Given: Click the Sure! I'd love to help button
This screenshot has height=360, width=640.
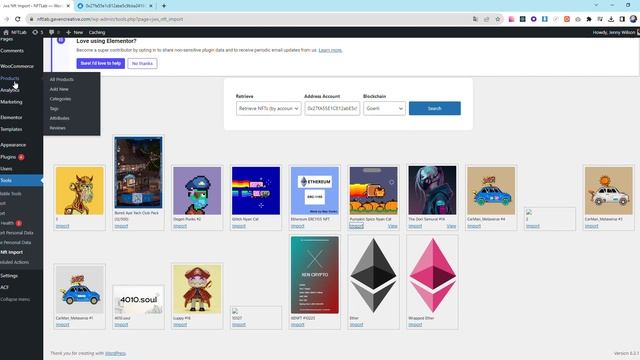Looking at the screenshot, I should [x=100, y=63].
